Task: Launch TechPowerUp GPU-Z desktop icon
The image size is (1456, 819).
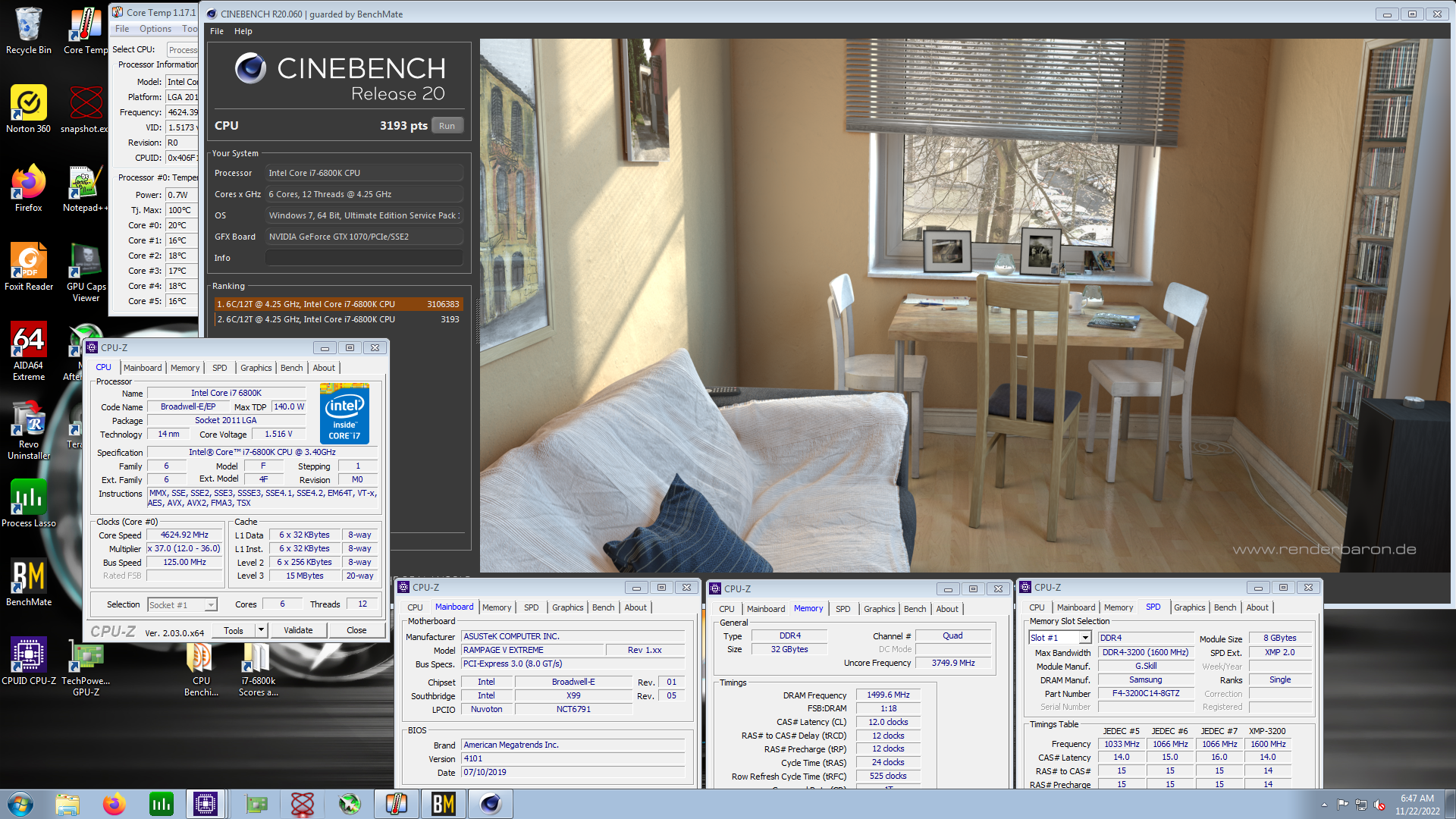Action: pyautogui.click(x=86, y=667)
